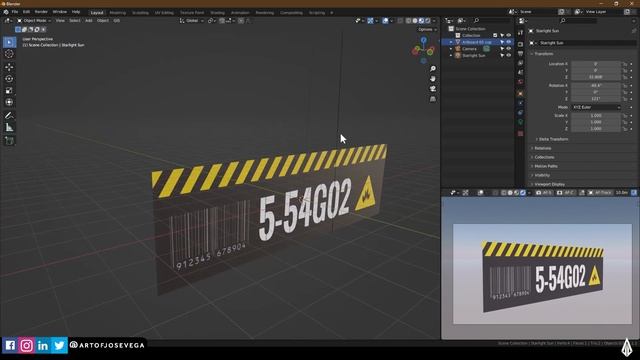640x360 pixels.
Task: Toggle camera view with camera gizmo icon
Action: [x=433, y=89]
